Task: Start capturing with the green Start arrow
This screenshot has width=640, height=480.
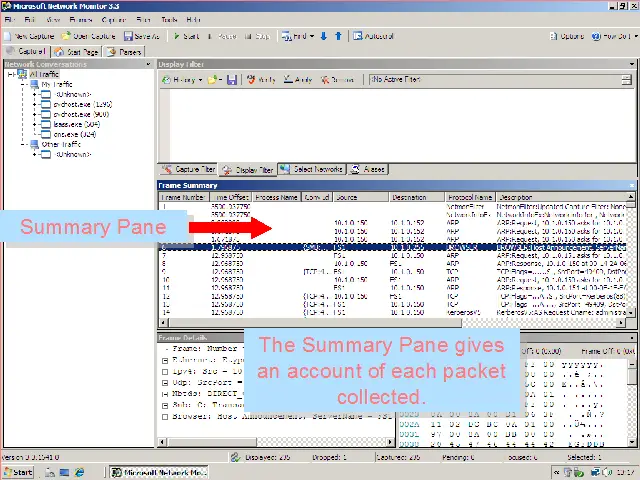Action: point(186,36)
